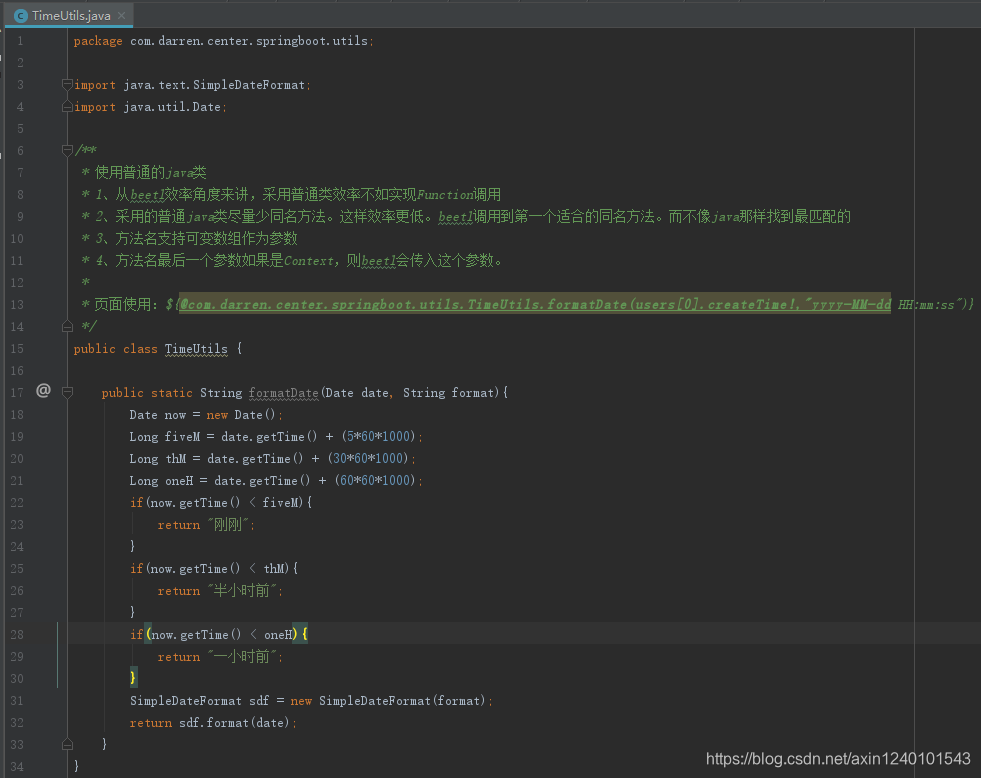The image size is (981, 778).
Task: Close the TimeUtils.java tab
Action: (x=123, y=16)
